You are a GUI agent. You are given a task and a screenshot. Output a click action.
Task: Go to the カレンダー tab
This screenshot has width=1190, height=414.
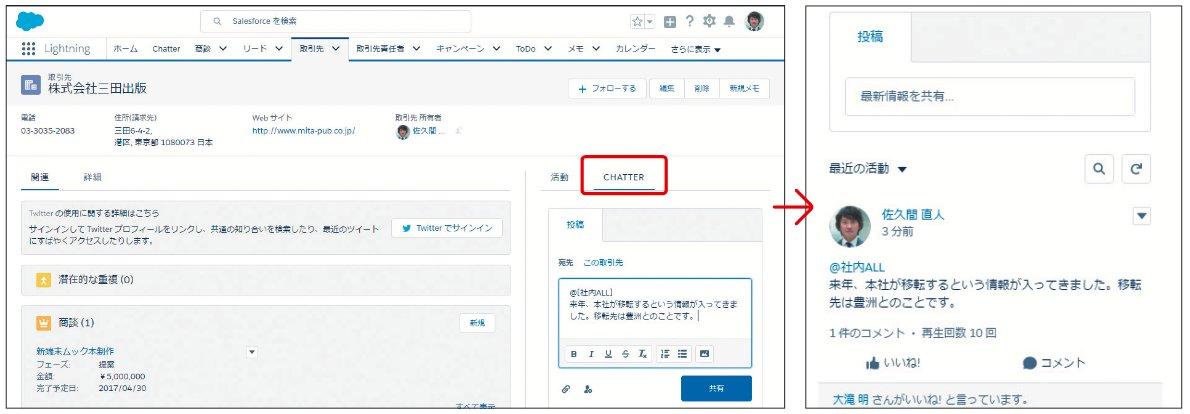click(636, 49)
